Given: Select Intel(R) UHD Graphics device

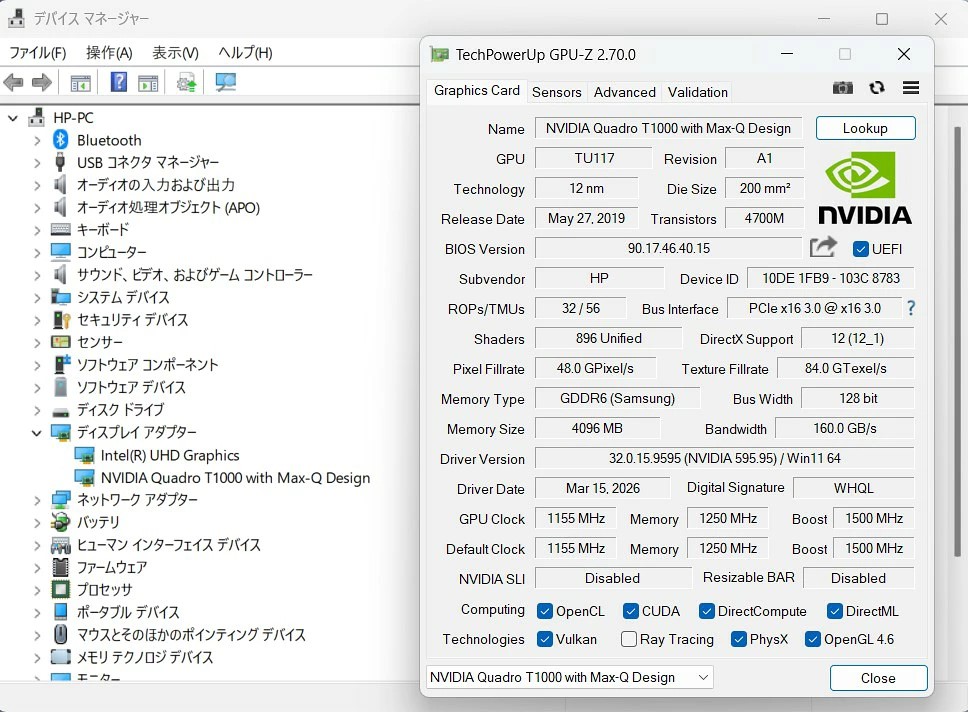Looking at the screenshot, I should coord(170,455).
